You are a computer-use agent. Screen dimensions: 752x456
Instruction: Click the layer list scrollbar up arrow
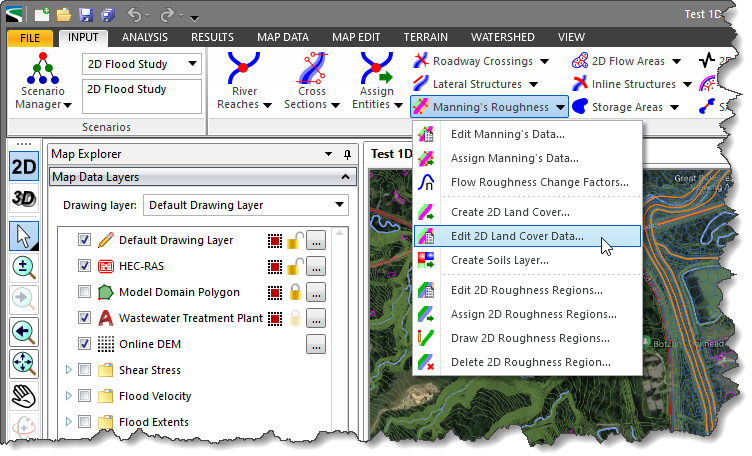(340, 233)
